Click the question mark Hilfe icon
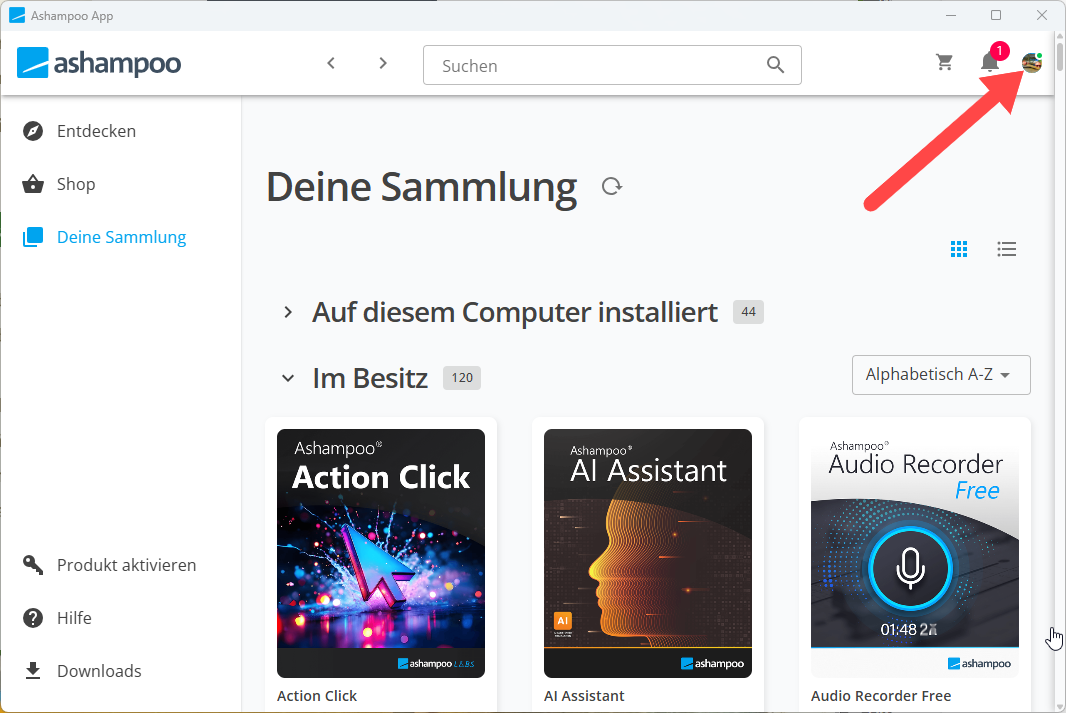1066x713 pixels. tap(33, 618)
